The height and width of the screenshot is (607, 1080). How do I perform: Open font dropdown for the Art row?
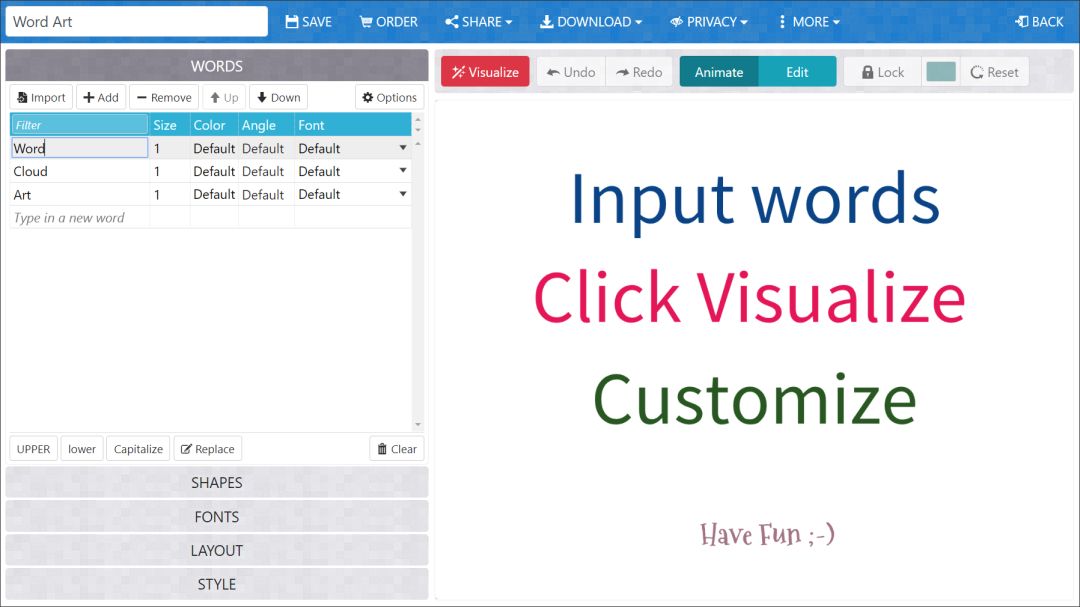pyautogui.click(x=402, y=194)
